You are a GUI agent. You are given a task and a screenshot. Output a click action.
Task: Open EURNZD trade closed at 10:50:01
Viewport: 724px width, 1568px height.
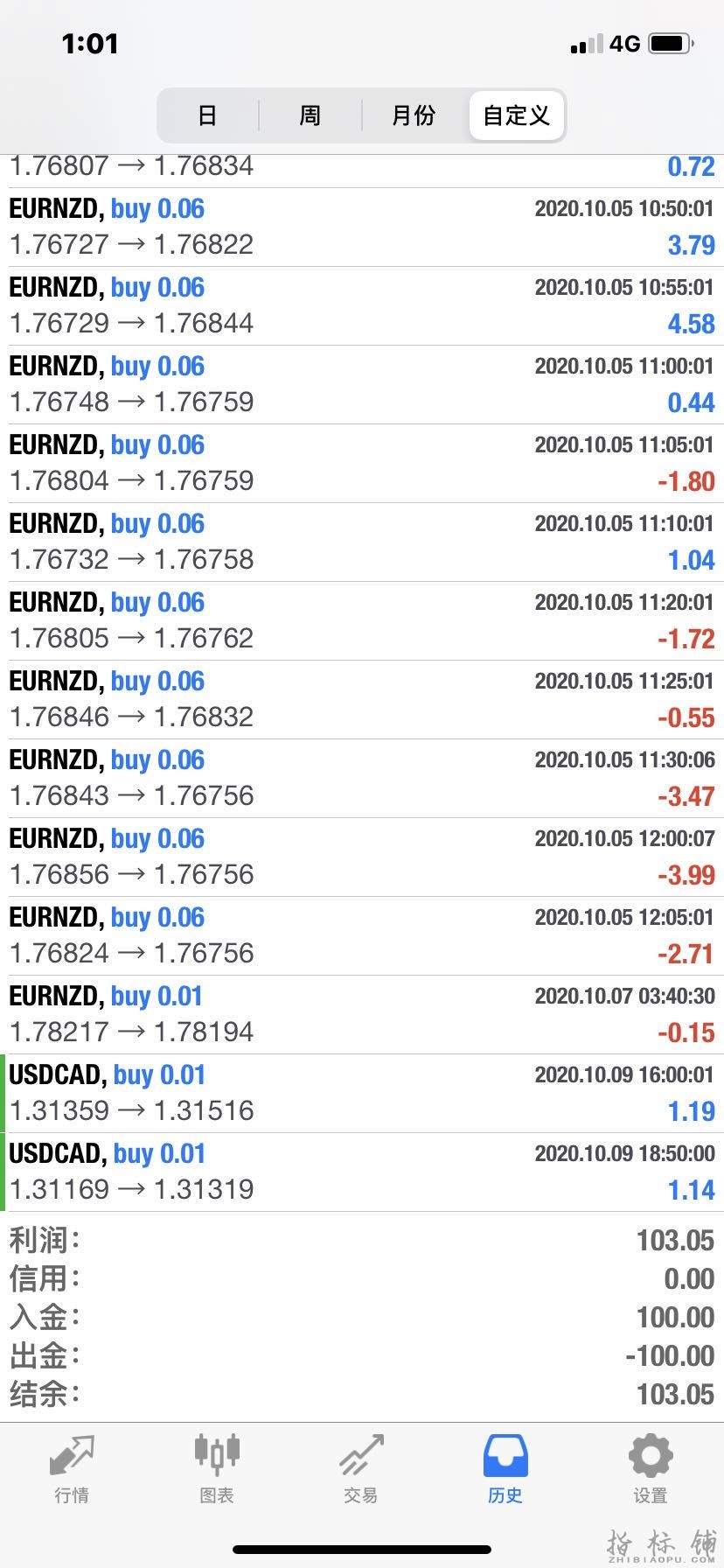pos(362,227)
